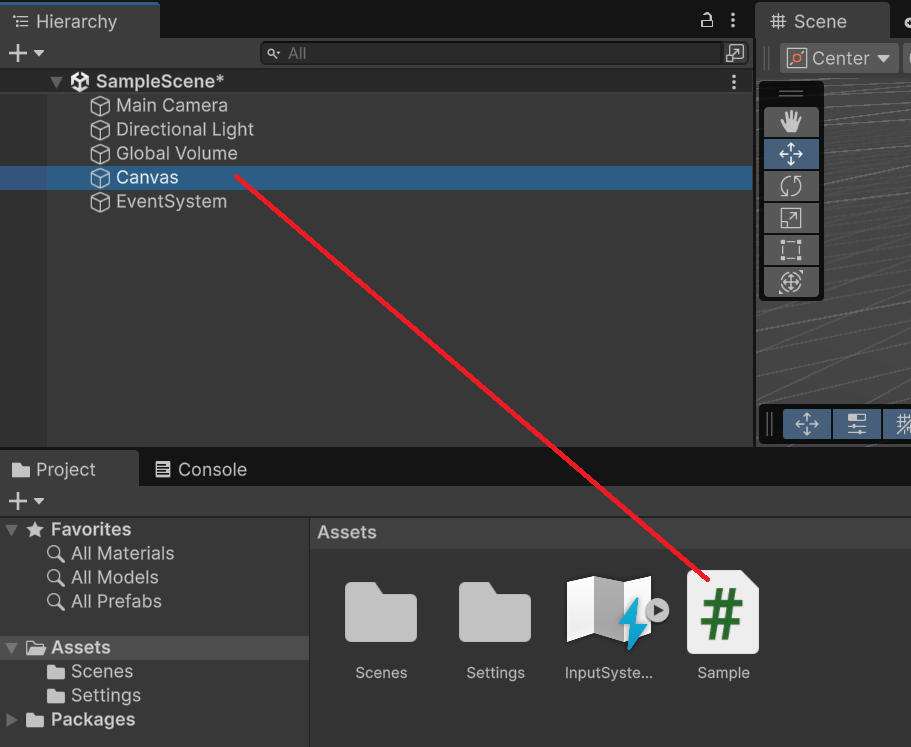Expand the InputSystem asset sub-items arrow
This screenshot has width=911, height=747.
657,609
